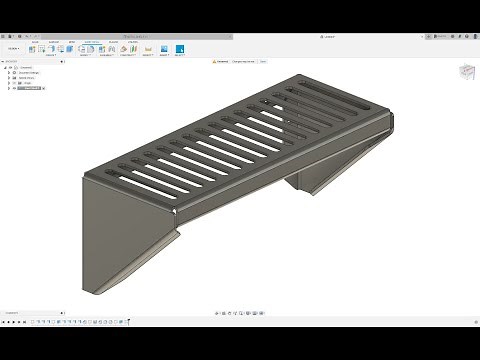Screen dimensions: 480x360
Task: Open the timeline settings gear
Action: coord(476,322)
